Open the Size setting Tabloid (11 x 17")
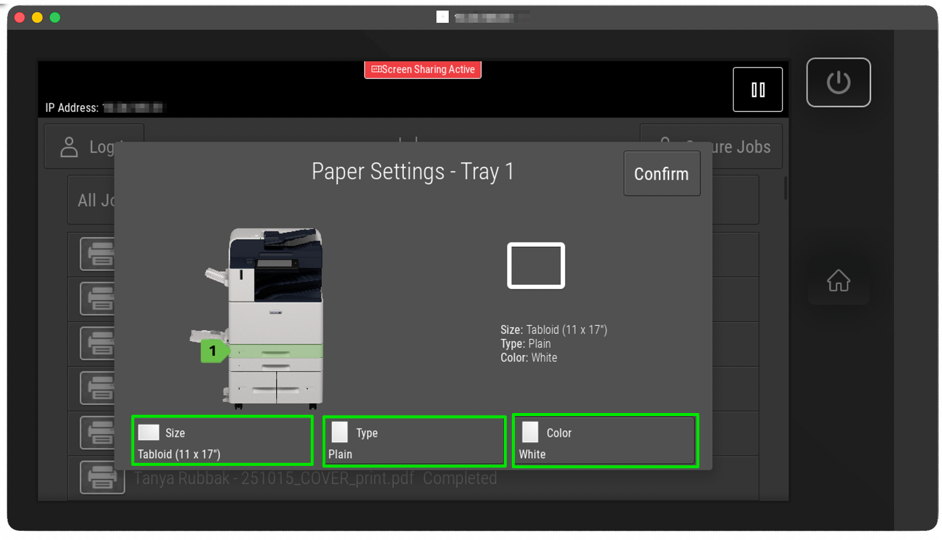Screen dimensions: 942x540 point(222,440)
